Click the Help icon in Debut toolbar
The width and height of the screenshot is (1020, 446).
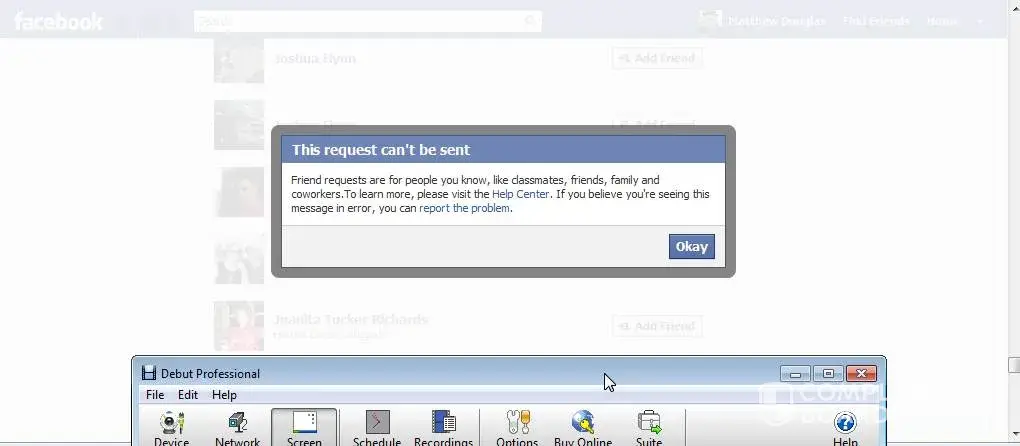coord(845,427)
